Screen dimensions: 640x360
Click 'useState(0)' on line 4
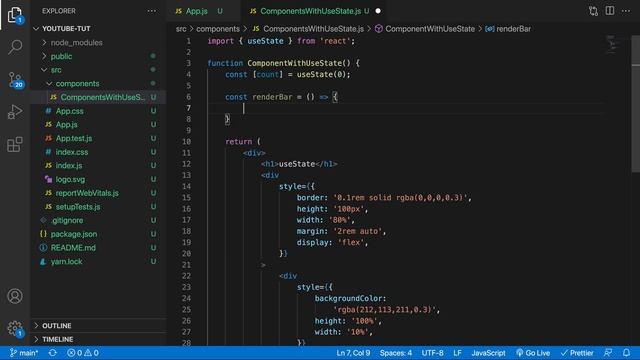tap(321, 75)
